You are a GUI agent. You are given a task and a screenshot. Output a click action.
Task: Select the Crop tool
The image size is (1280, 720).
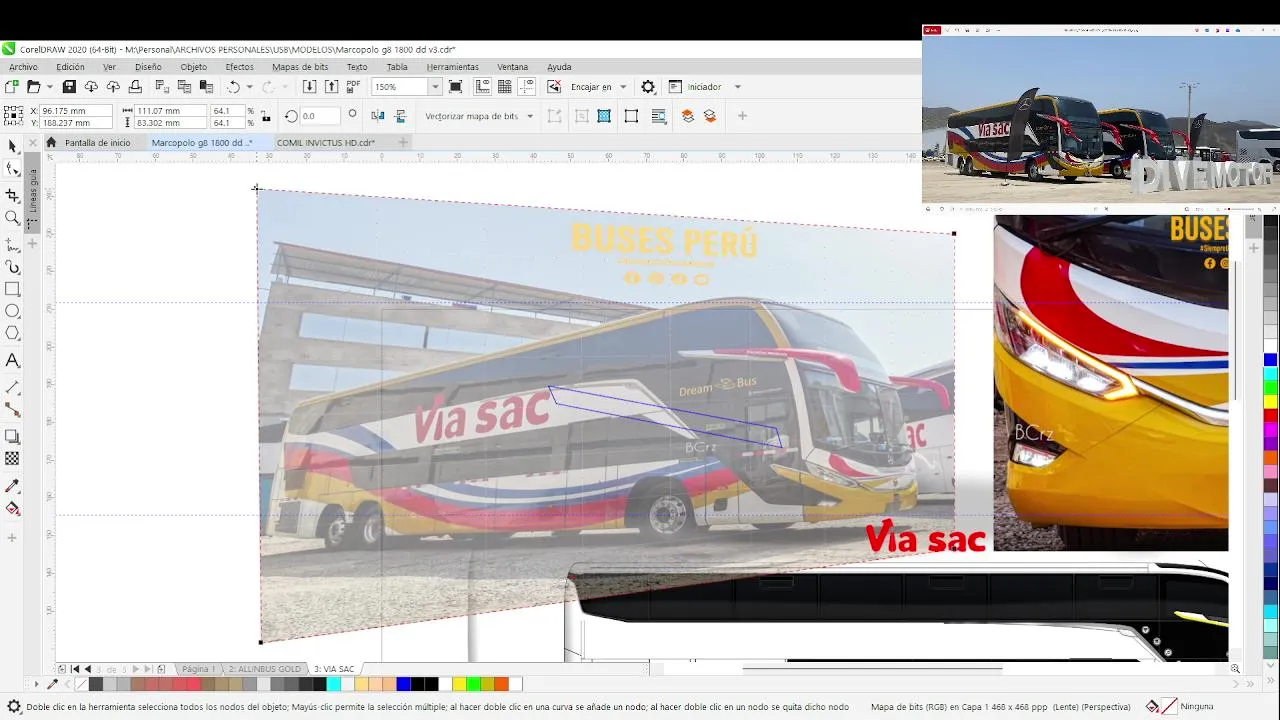(x=12, y=195)
